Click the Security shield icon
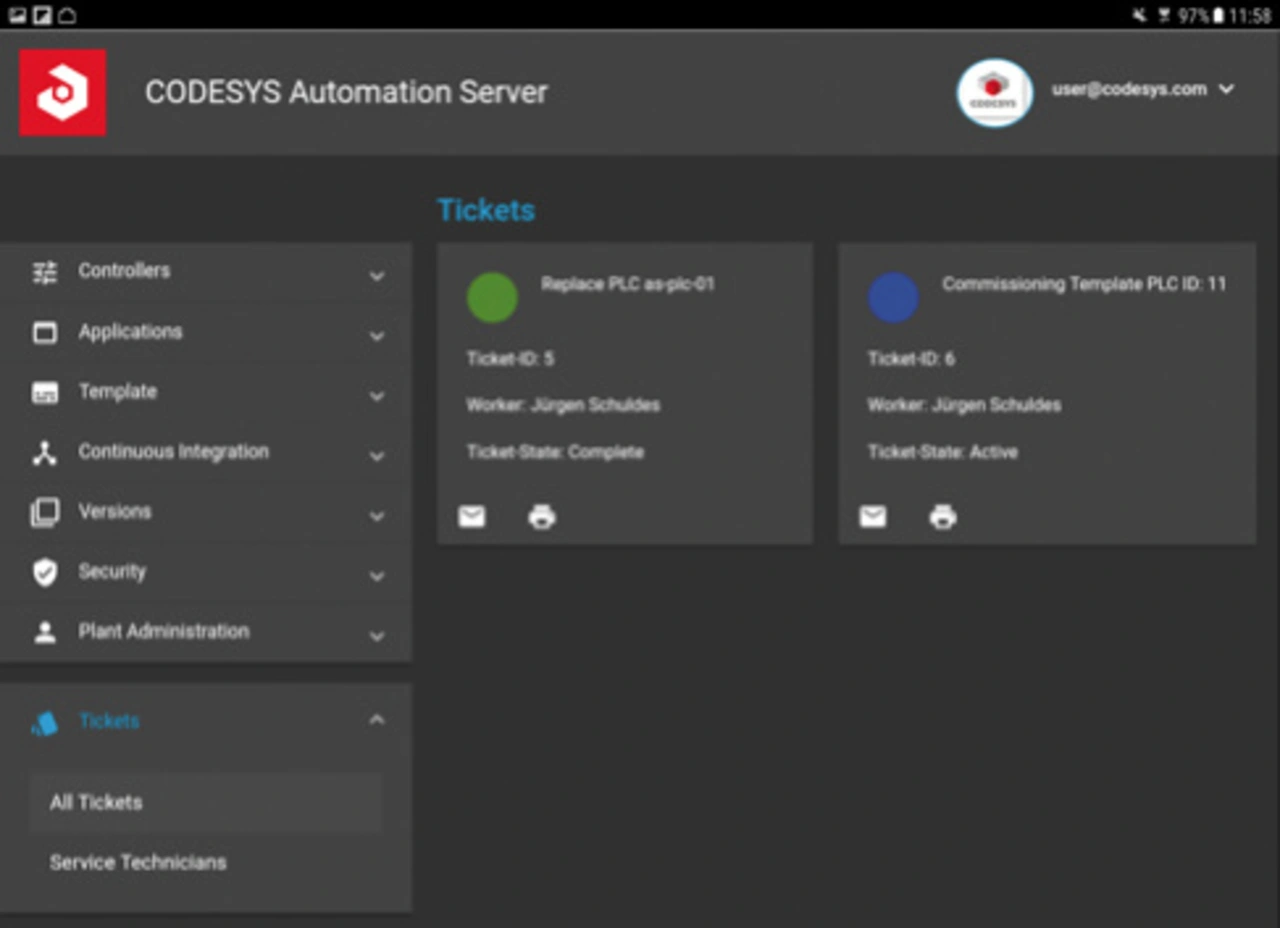 point(45,572)
